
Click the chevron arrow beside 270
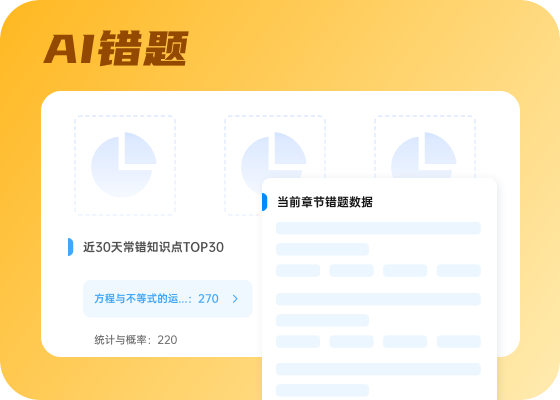pos(235,299)
